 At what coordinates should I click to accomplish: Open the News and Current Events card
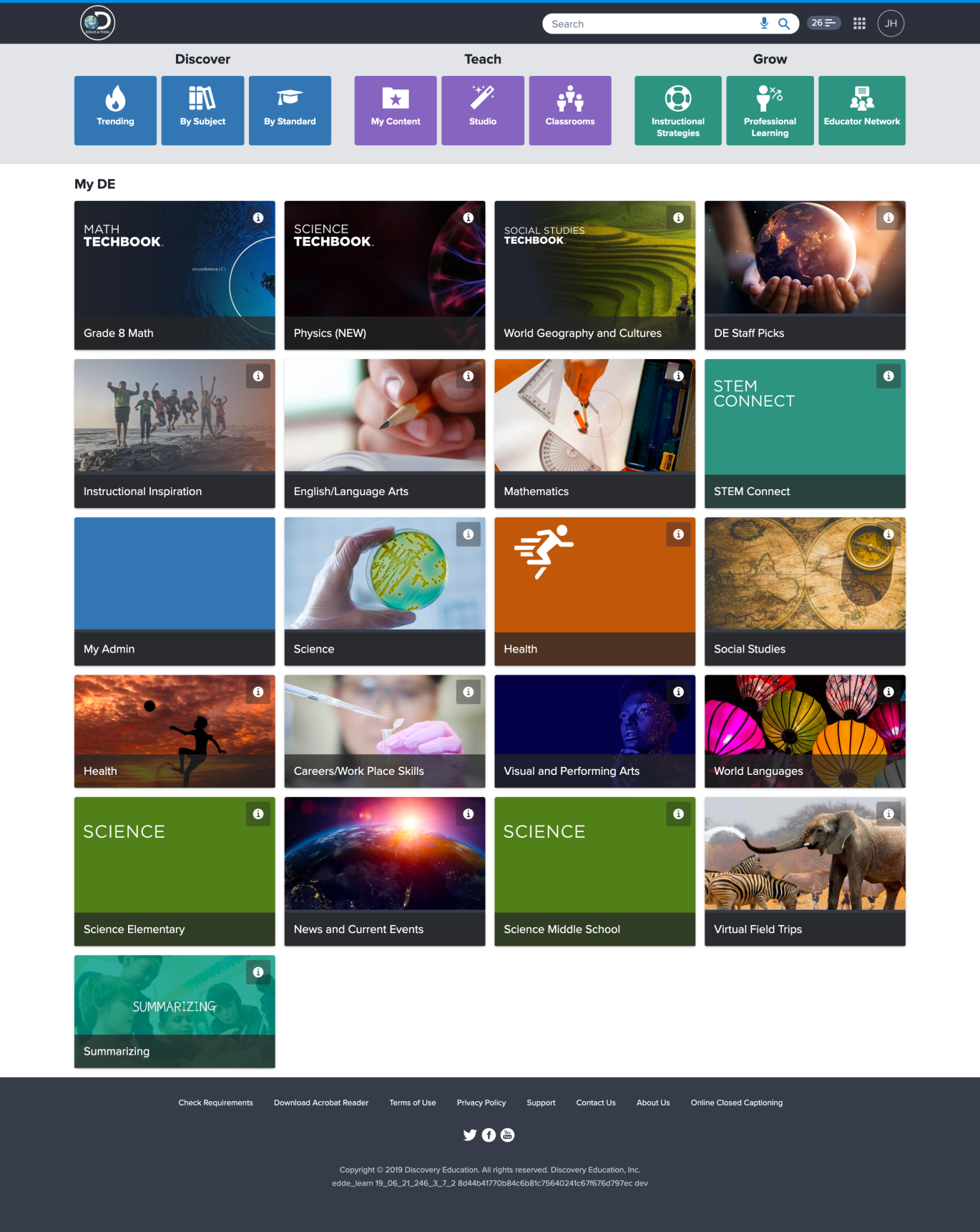[x=385, y=871]
